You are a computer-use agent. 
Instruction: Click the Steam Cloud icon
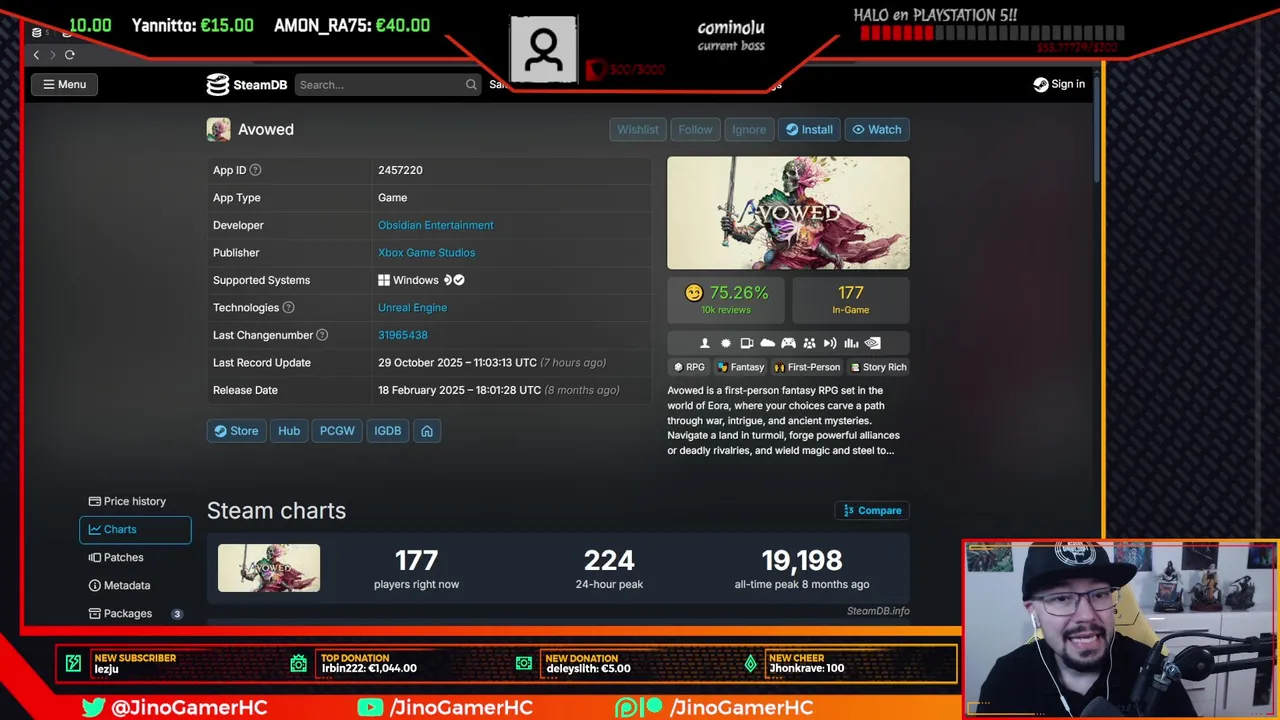pos(767,343)
